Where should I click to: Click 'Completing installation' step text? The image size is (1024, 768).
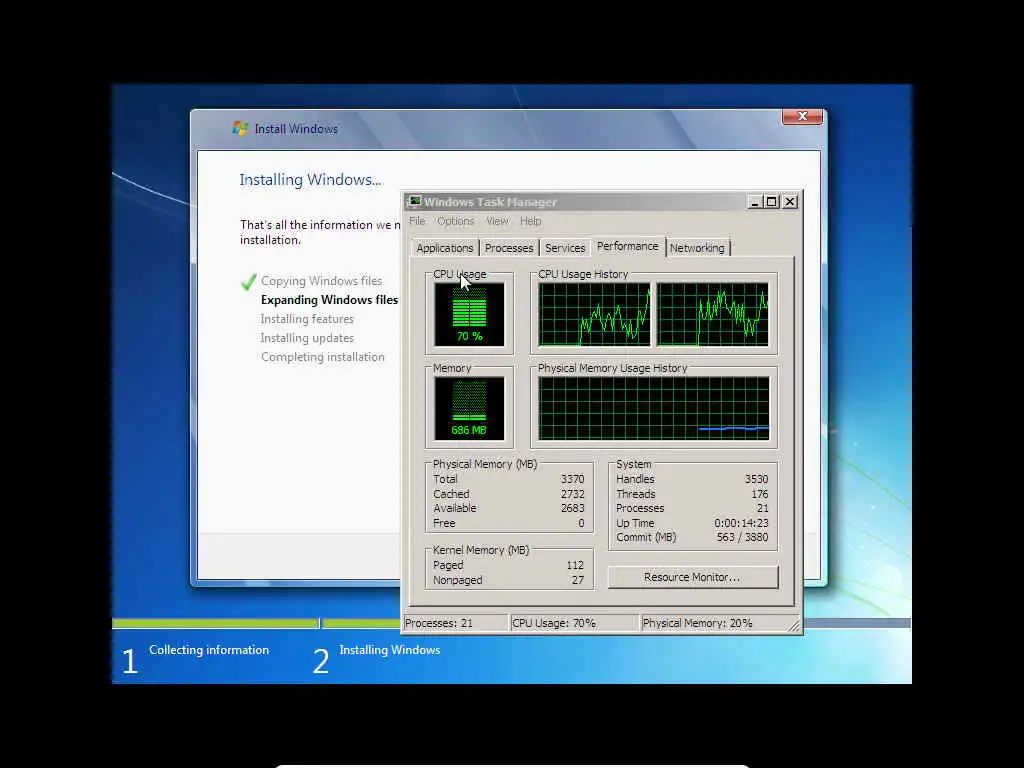(x=323, y=357)
